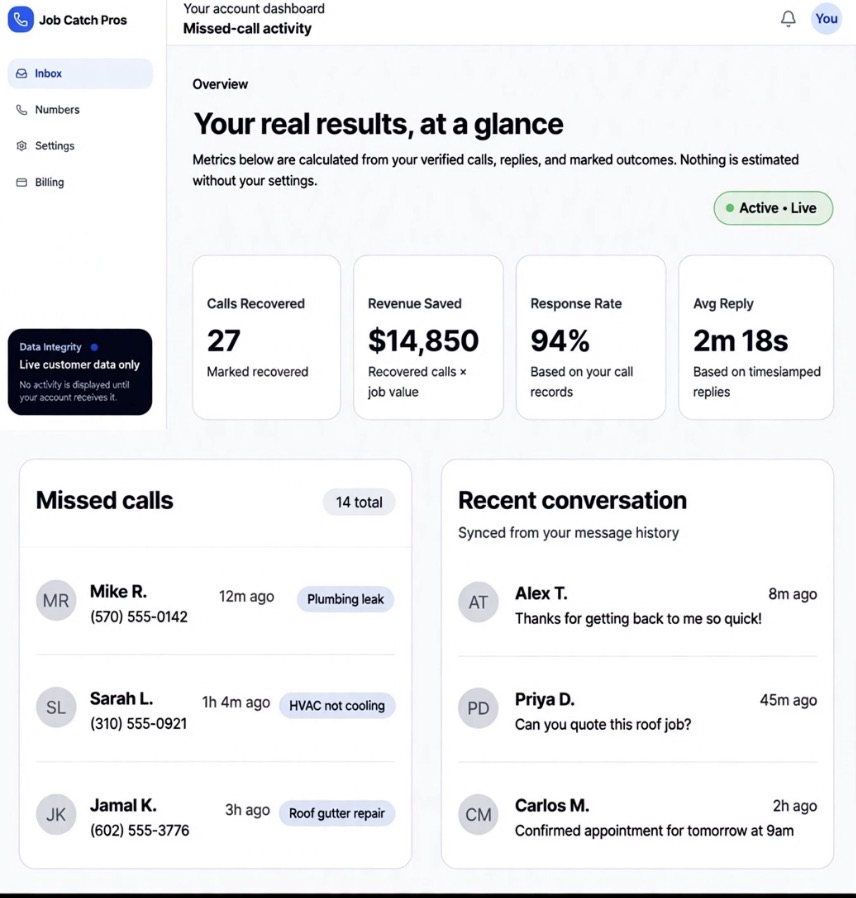The height and width of the screenshot is (898, 856).
Task: Open Alex T. conversation name
Action: pos(541,593)
